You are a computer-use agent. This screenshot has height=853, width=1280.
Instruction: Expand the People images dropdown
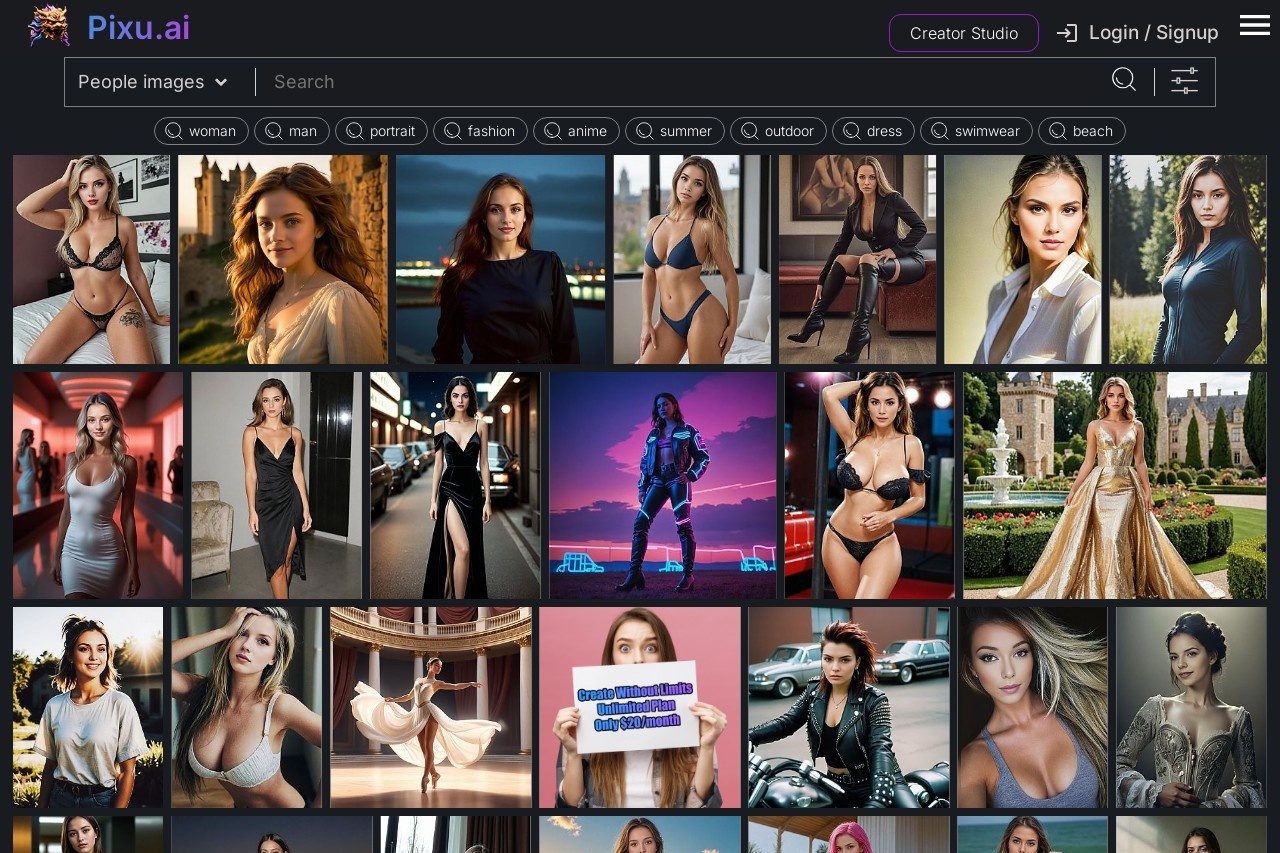coord(153,82)
